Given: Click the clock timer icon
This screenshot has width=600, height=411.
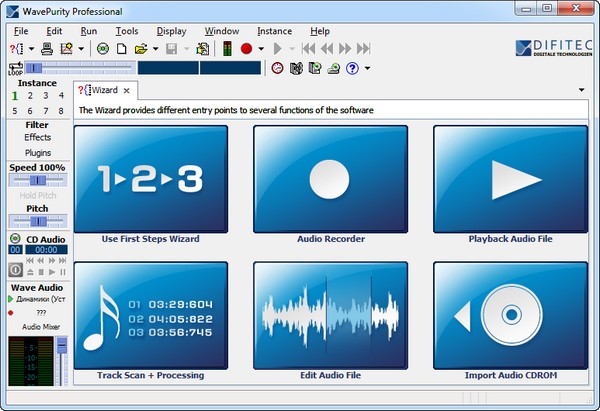Looking at the screenshot, I should (277, 68).
